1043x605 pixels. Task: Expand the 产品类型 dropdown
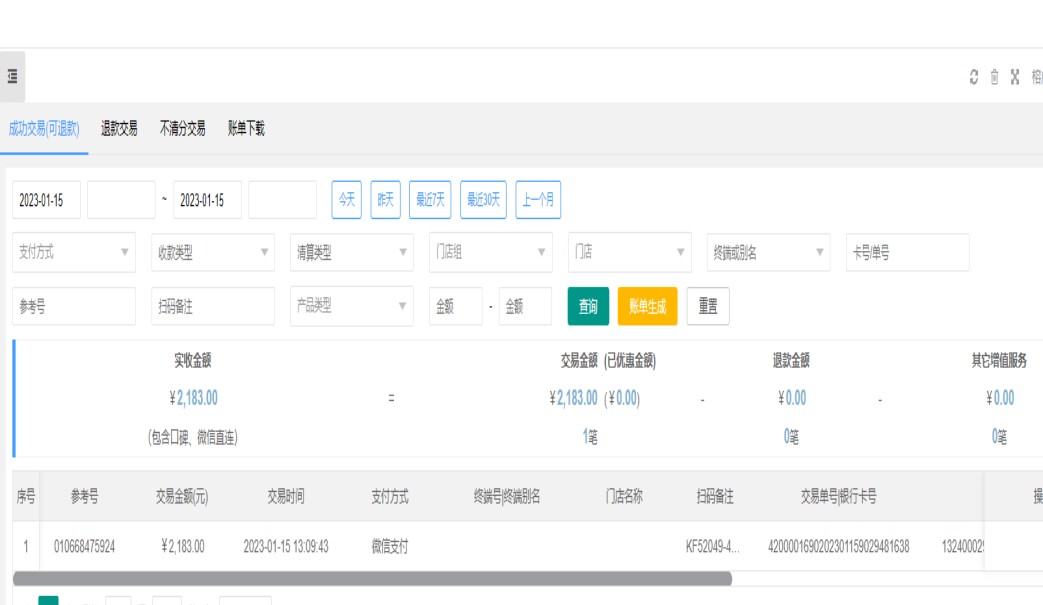pyautogui.click(x=351, y=307)
